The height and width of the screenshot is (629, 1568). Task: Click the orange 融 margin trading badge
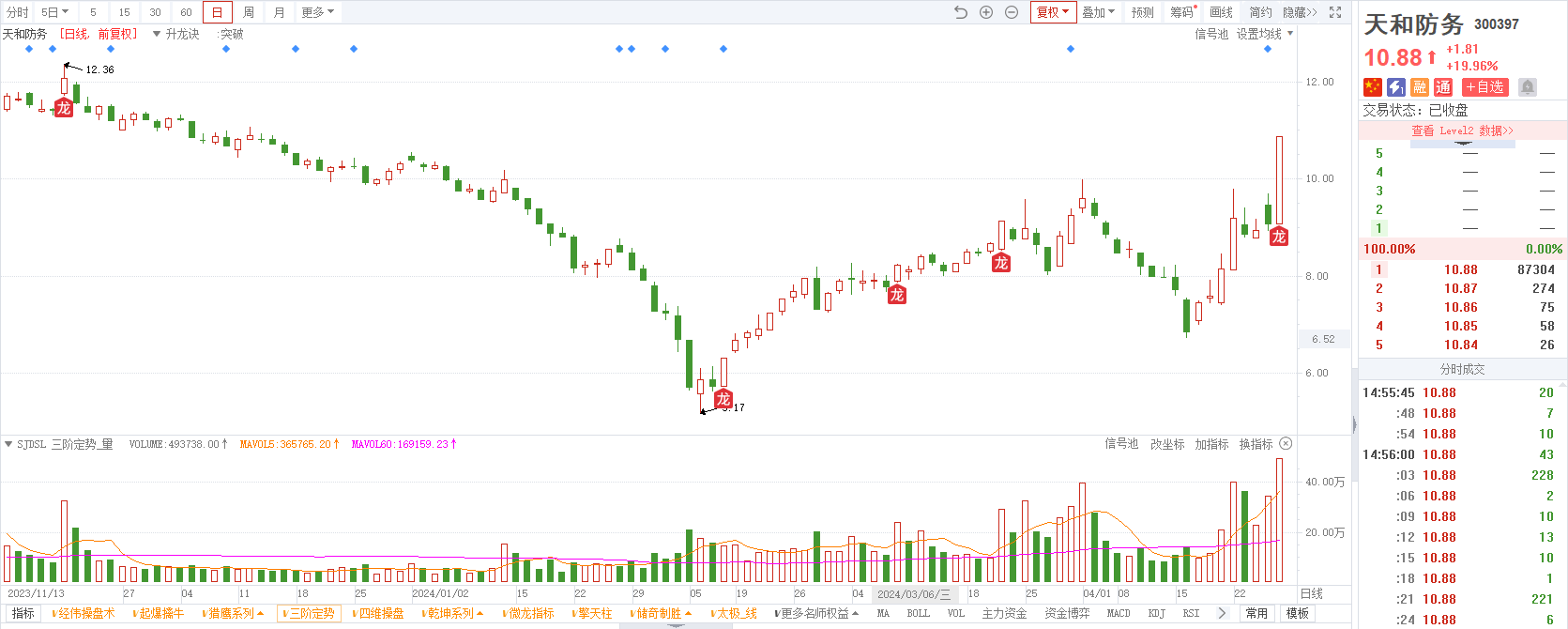point(1420,87)
